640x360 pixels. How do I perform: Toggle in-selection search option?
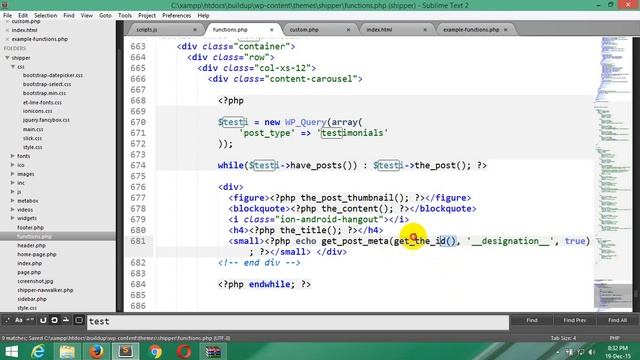(x=66, y=320)
